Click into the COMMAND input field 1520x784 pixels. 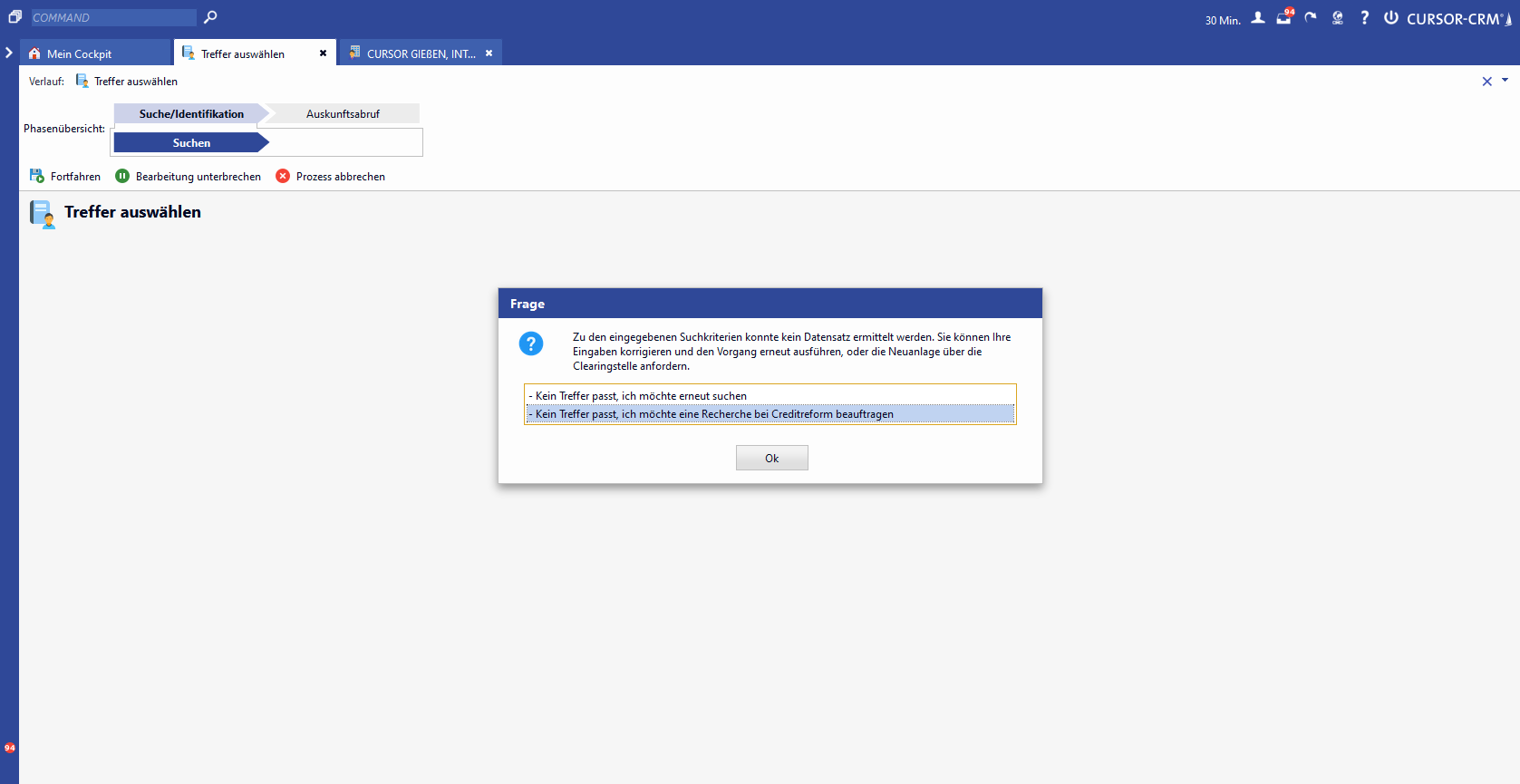point(113,17)
